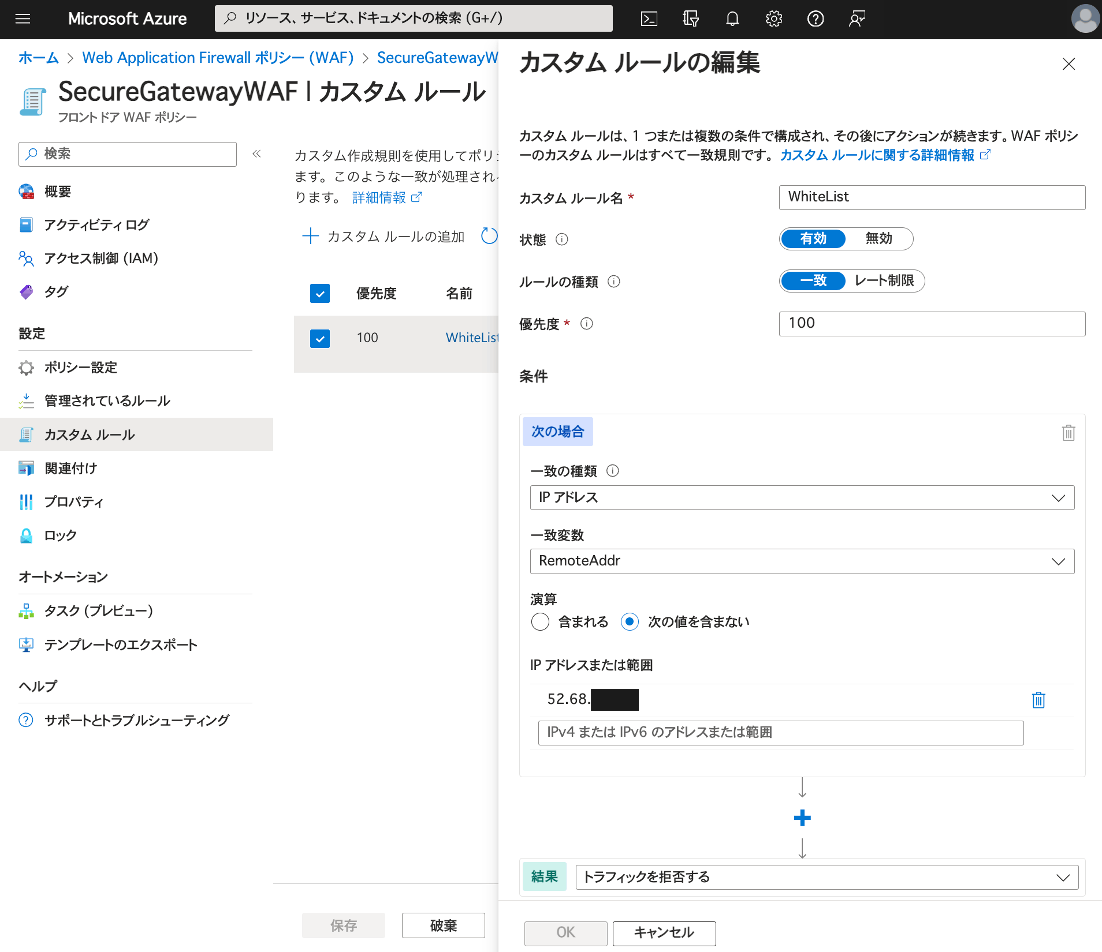1102x952 pixels.
Task: Select the 含まれる radio button
Action: [x=540, y=622]
